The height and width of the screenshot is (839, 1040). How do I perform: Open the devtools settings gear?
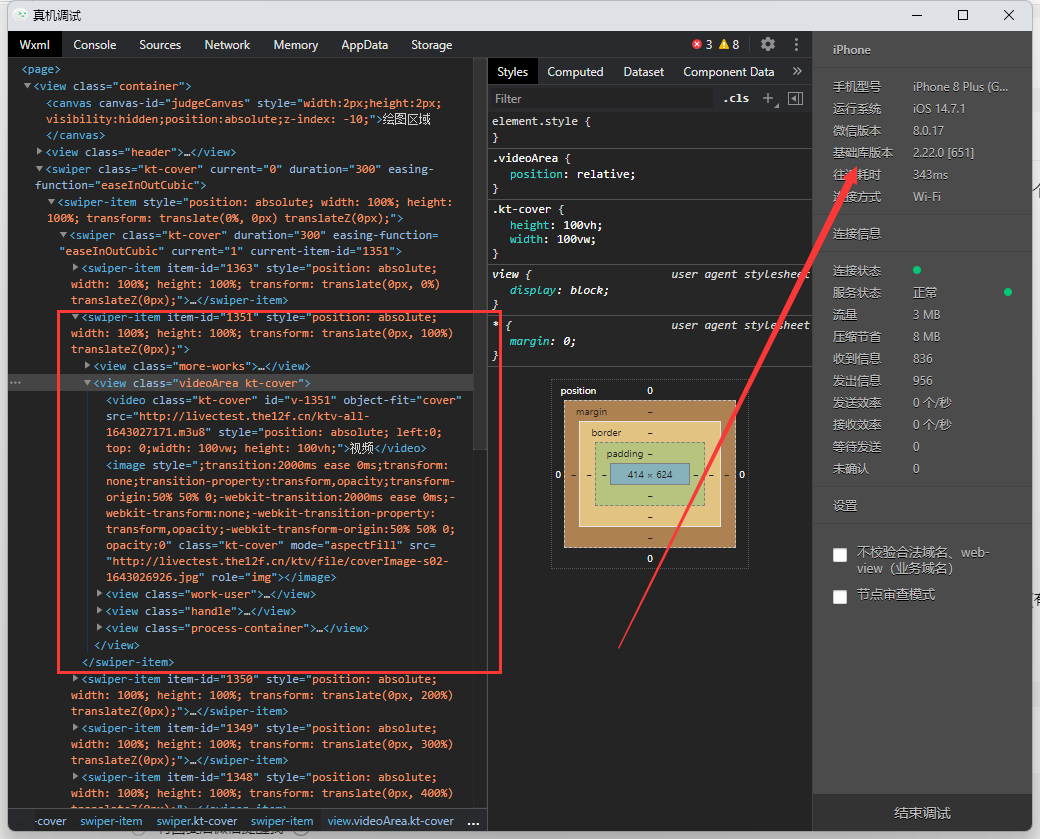click(767, 44)
